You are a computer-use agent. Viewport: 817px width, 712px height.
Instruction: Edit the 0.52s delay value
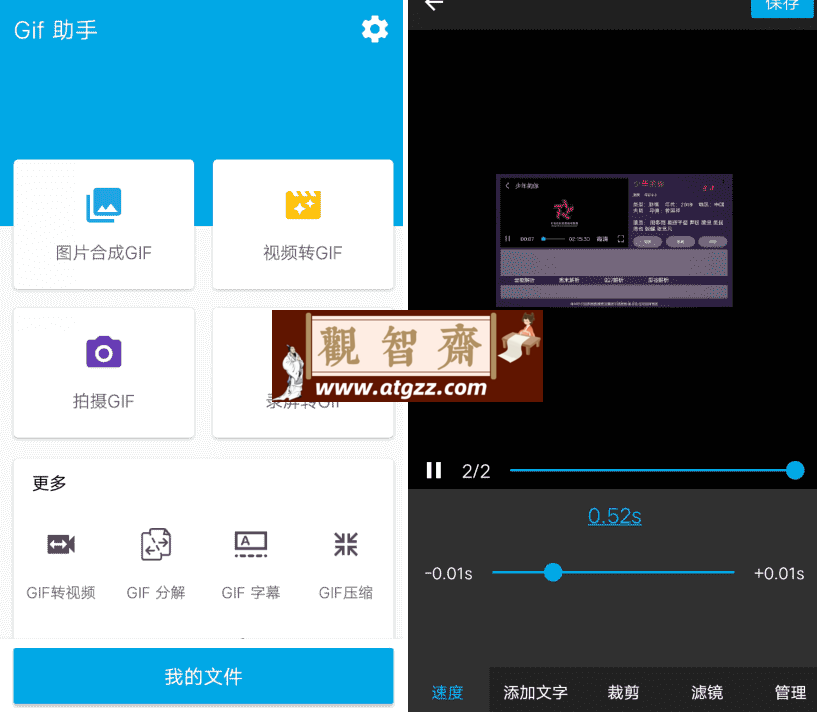coord(614,516)
